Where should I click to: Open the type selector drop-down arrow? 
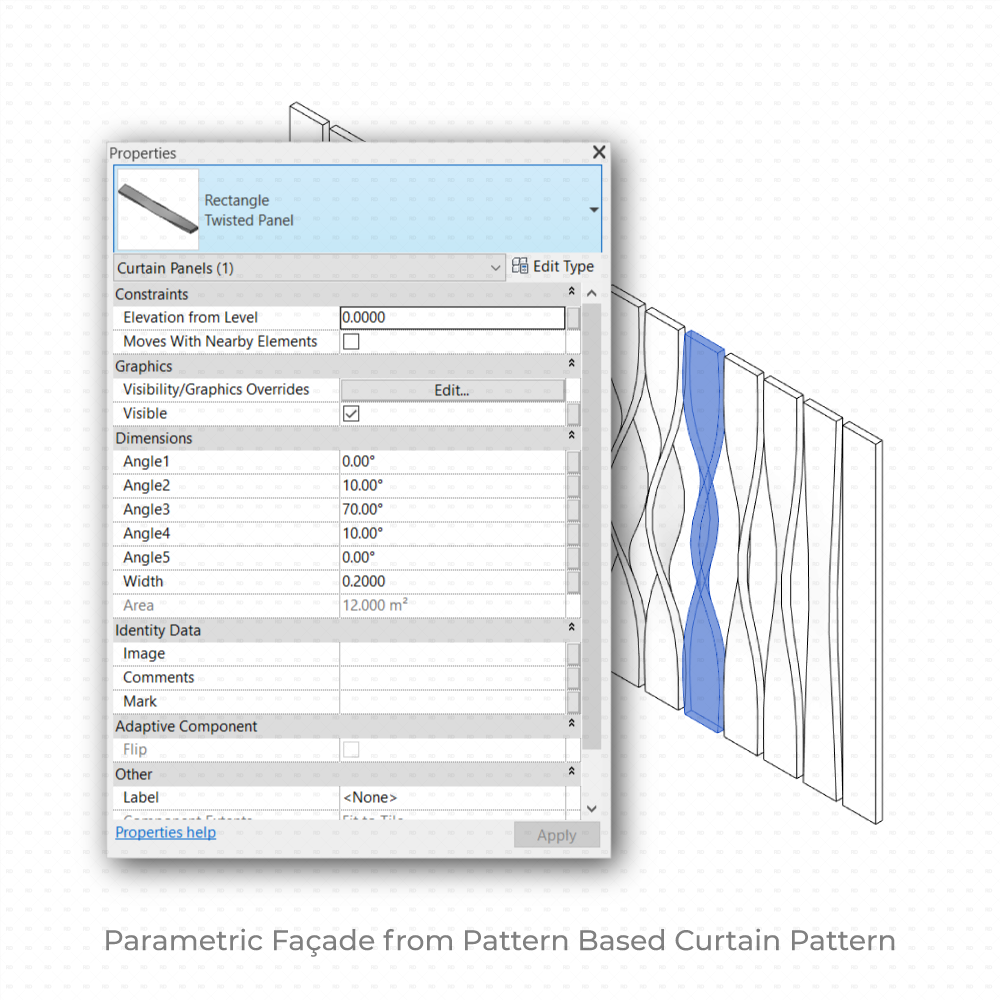click(x=593, y=208)
